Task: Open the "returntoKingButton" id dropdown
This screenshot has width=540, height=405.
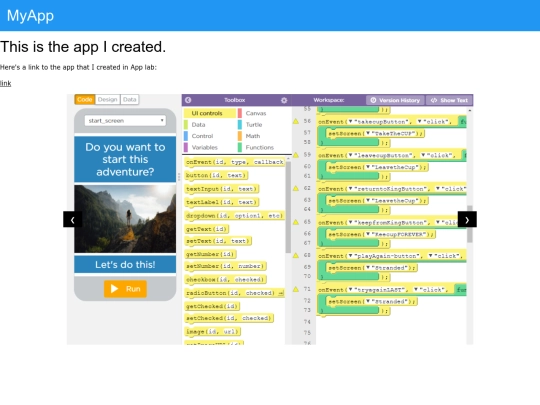Action: (350, 189)
